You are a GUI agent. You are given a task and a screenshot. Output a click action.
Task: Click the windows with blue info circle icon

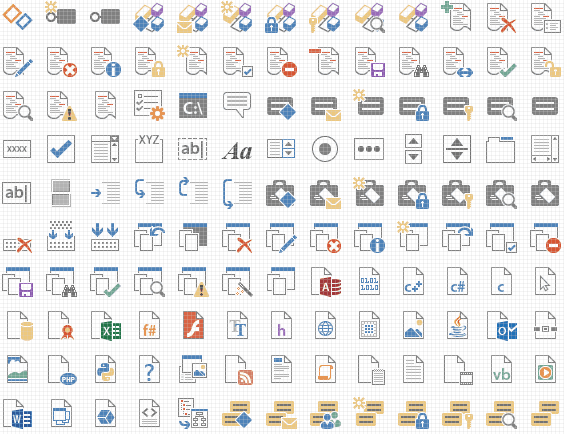tap(369, 238)
